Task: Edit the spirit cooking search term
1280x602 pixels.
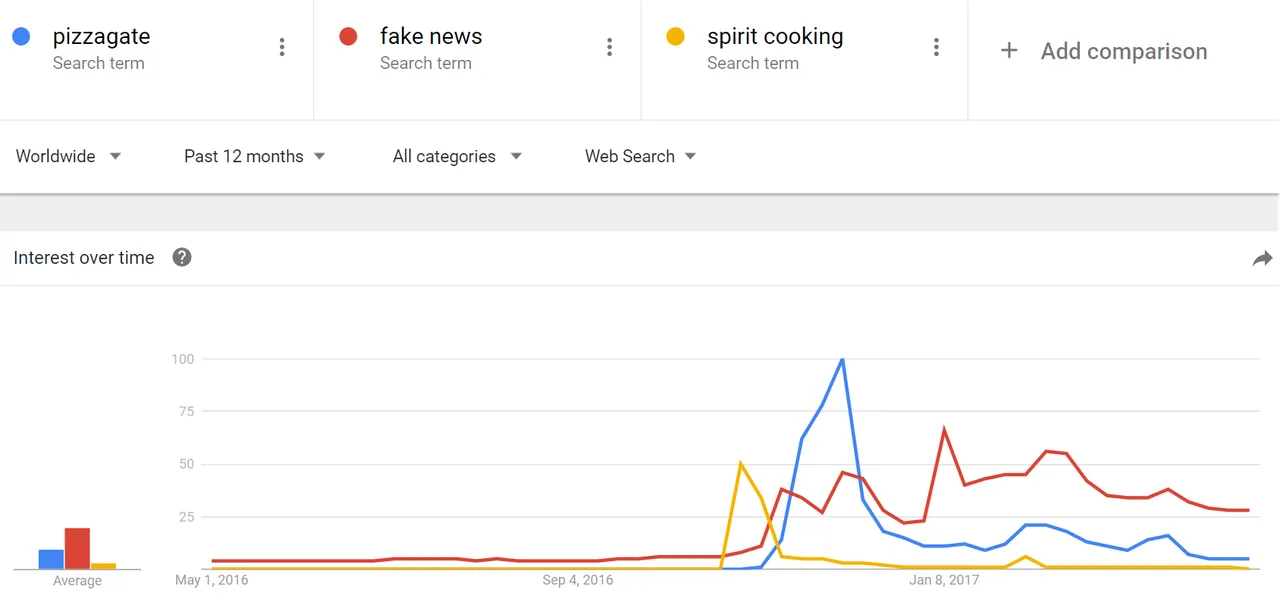Action: click(x=775, y=37)
